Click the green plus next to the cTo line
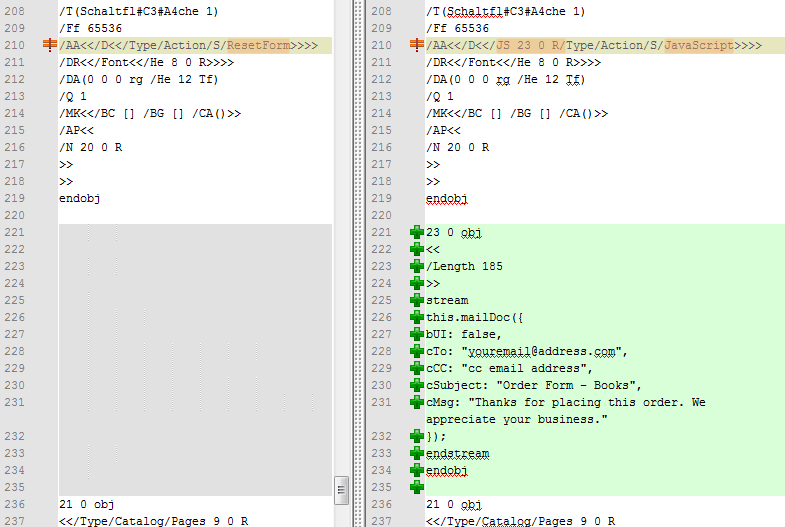The image size is (785, 527). [417, 351]
